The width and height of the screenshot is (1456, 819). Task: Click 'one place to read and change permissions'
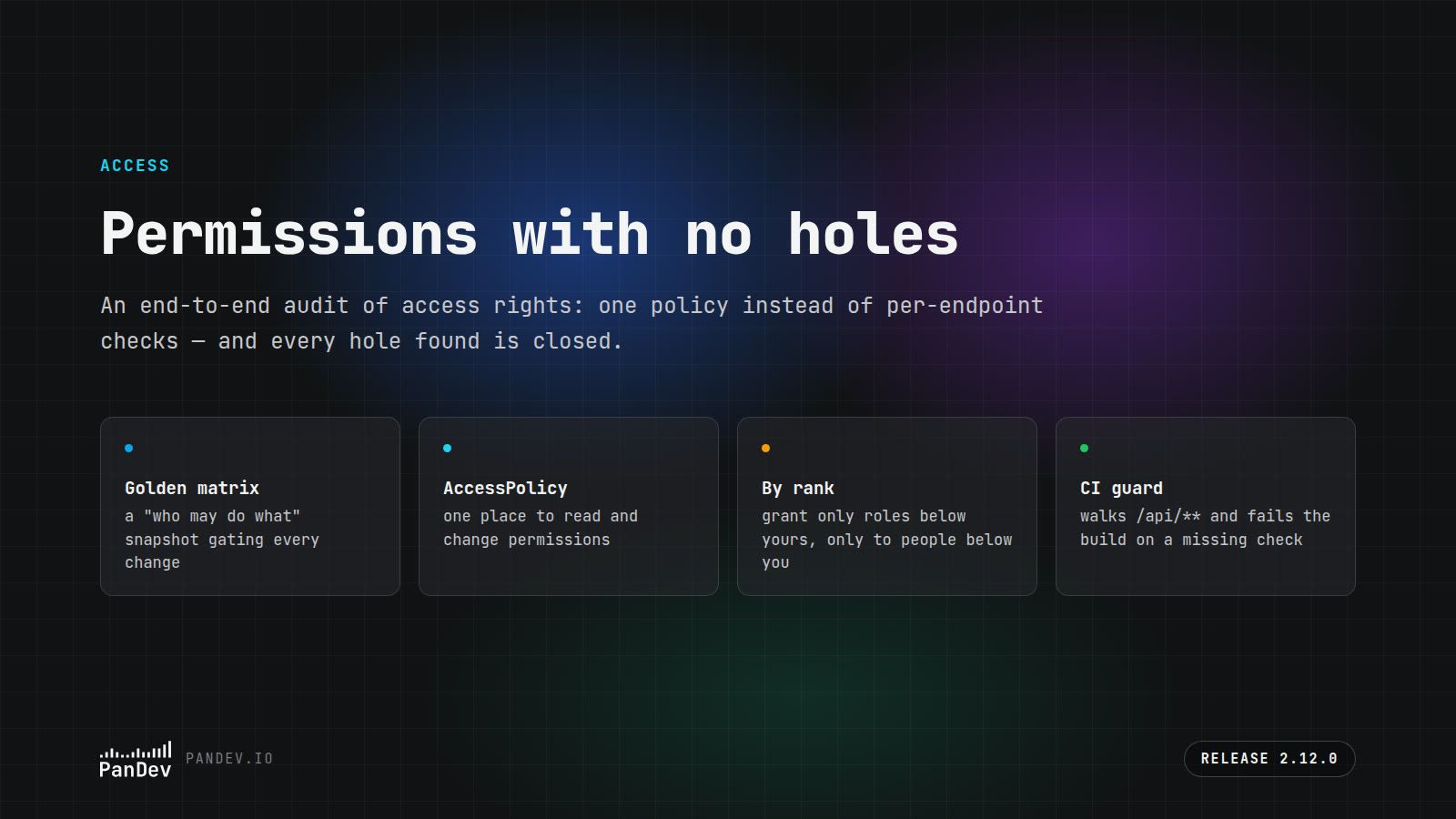[x=541, y=528]
